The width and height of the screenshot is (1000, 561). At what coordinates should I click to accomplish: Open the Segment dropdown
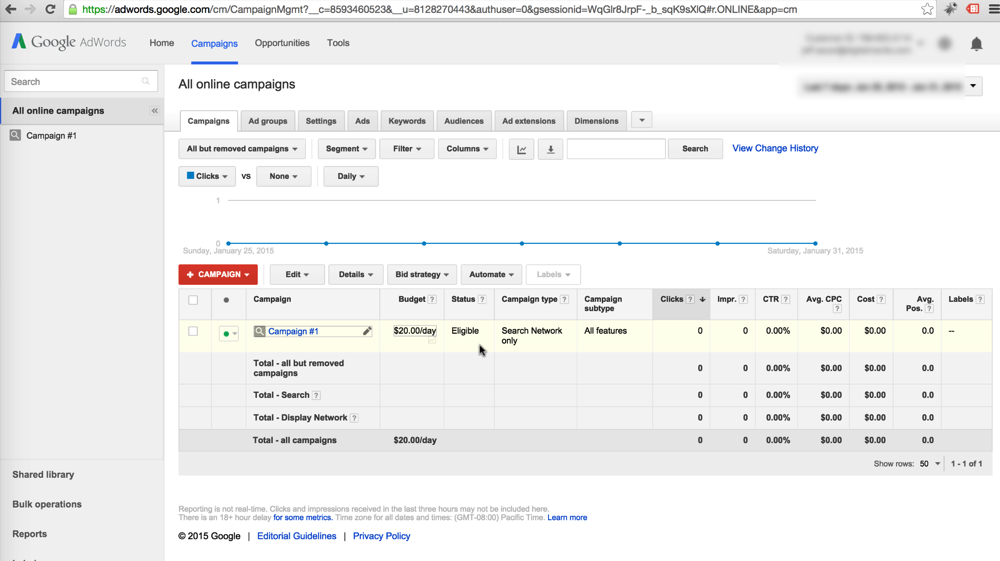point(346,149)
